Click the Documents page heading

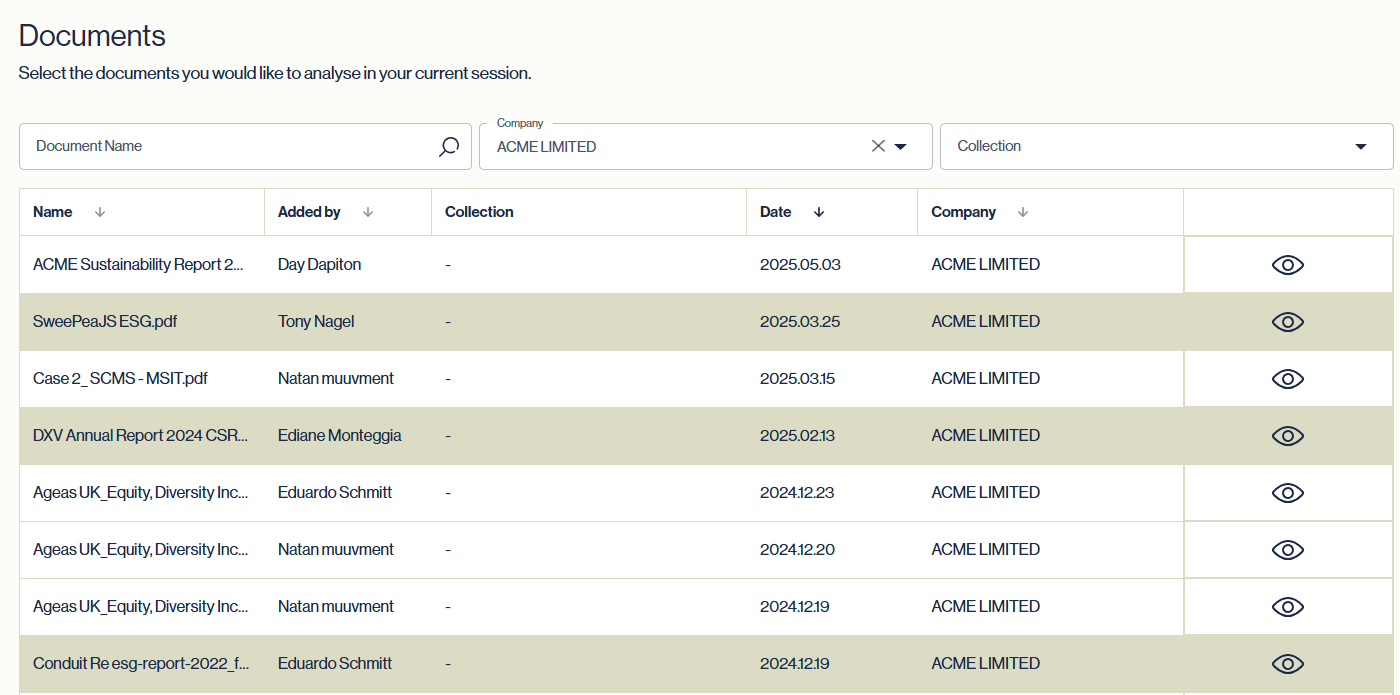point(92,36)
